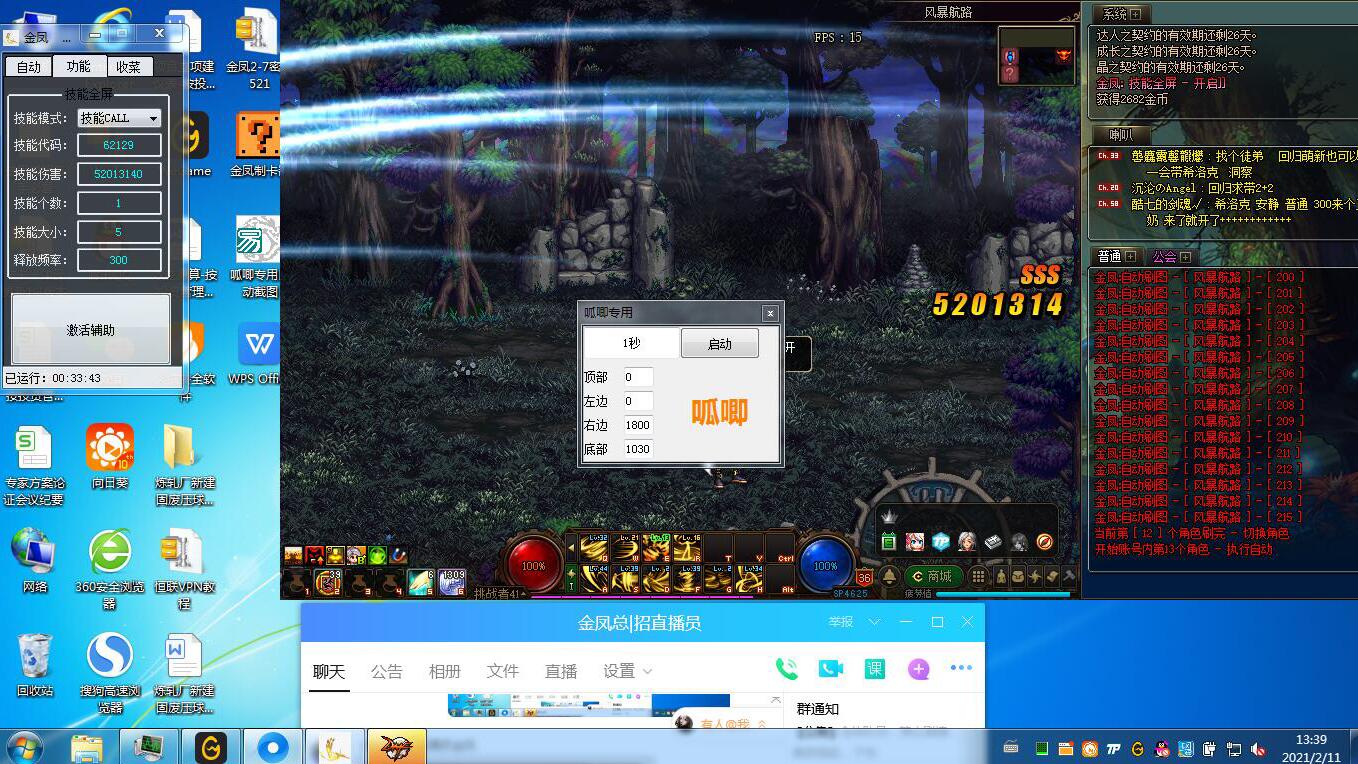Open the 公告 tab in the QQ group
Image resolution: width=1358 pixels, height=764 pixels.
click(387, 671)
